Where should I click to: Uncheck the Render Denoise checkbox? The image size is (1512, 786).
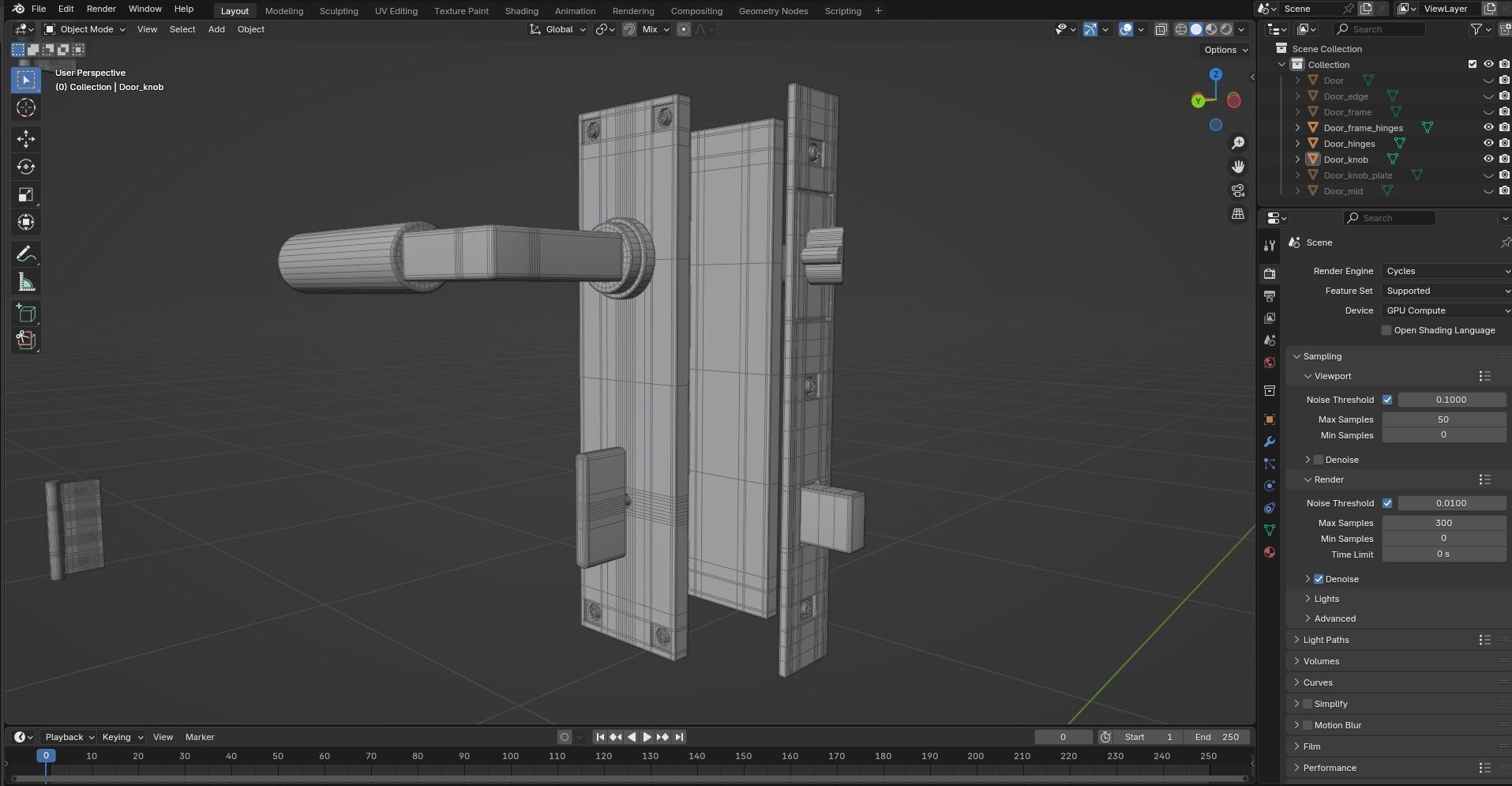point(1319,579)
